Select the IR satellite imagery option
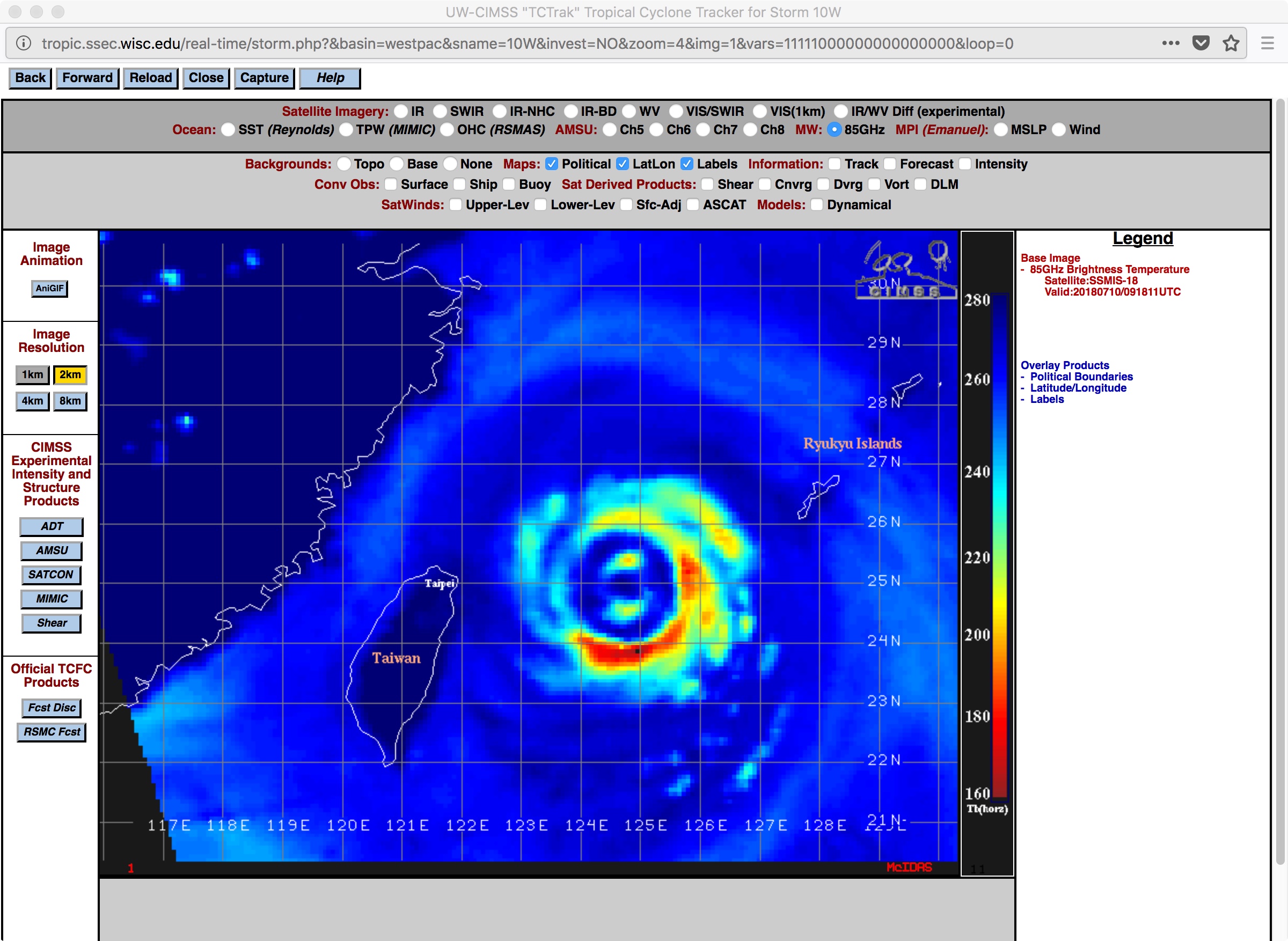This screenshot has height=941, width=1288. (x=401, y=111)
